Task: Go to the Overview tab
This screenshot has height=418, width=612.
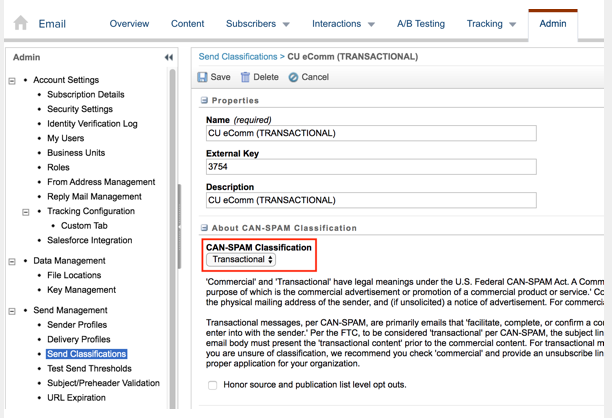Action: pyautogui.click(x=129, y=24)
